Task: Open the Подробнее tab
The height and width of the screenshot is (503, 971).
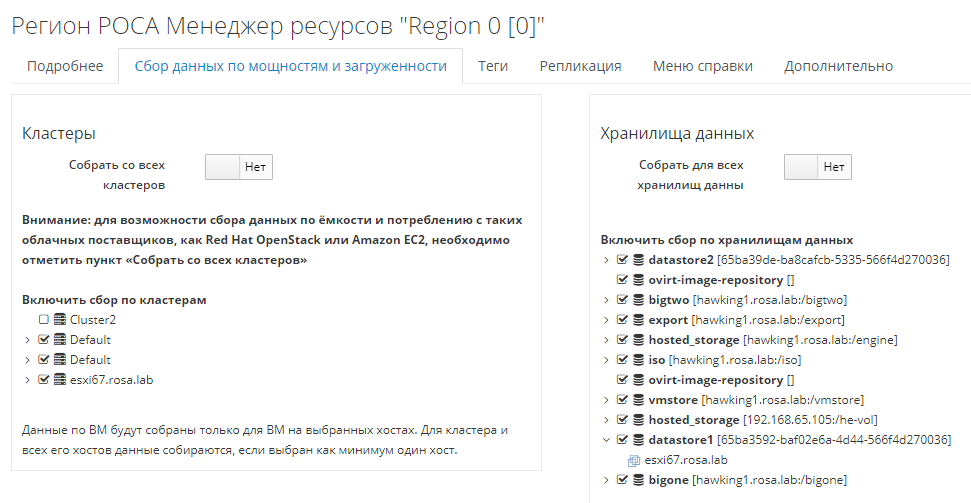Action: [x=65, y=66]
